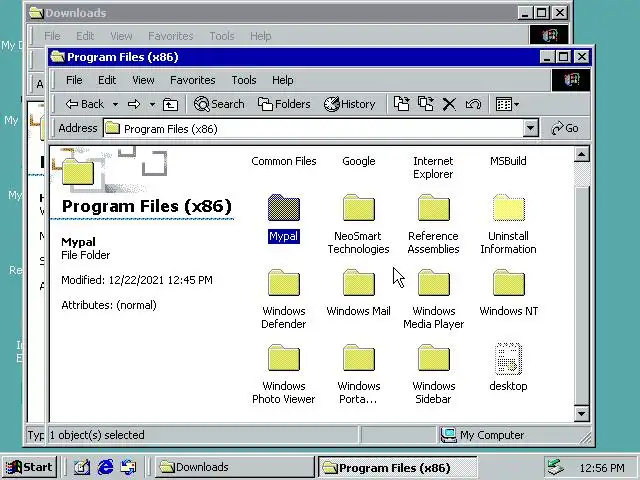Image resolution: width=640 pixels, height=480 pixels.
Task: Click the Undo toolbar icon
Action: tap(473, 104)
